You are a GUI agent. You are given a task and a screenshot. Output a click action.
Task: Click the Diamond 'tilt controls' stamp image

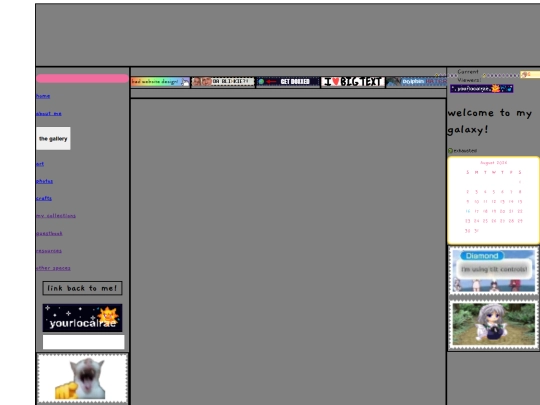coord(494,271)
